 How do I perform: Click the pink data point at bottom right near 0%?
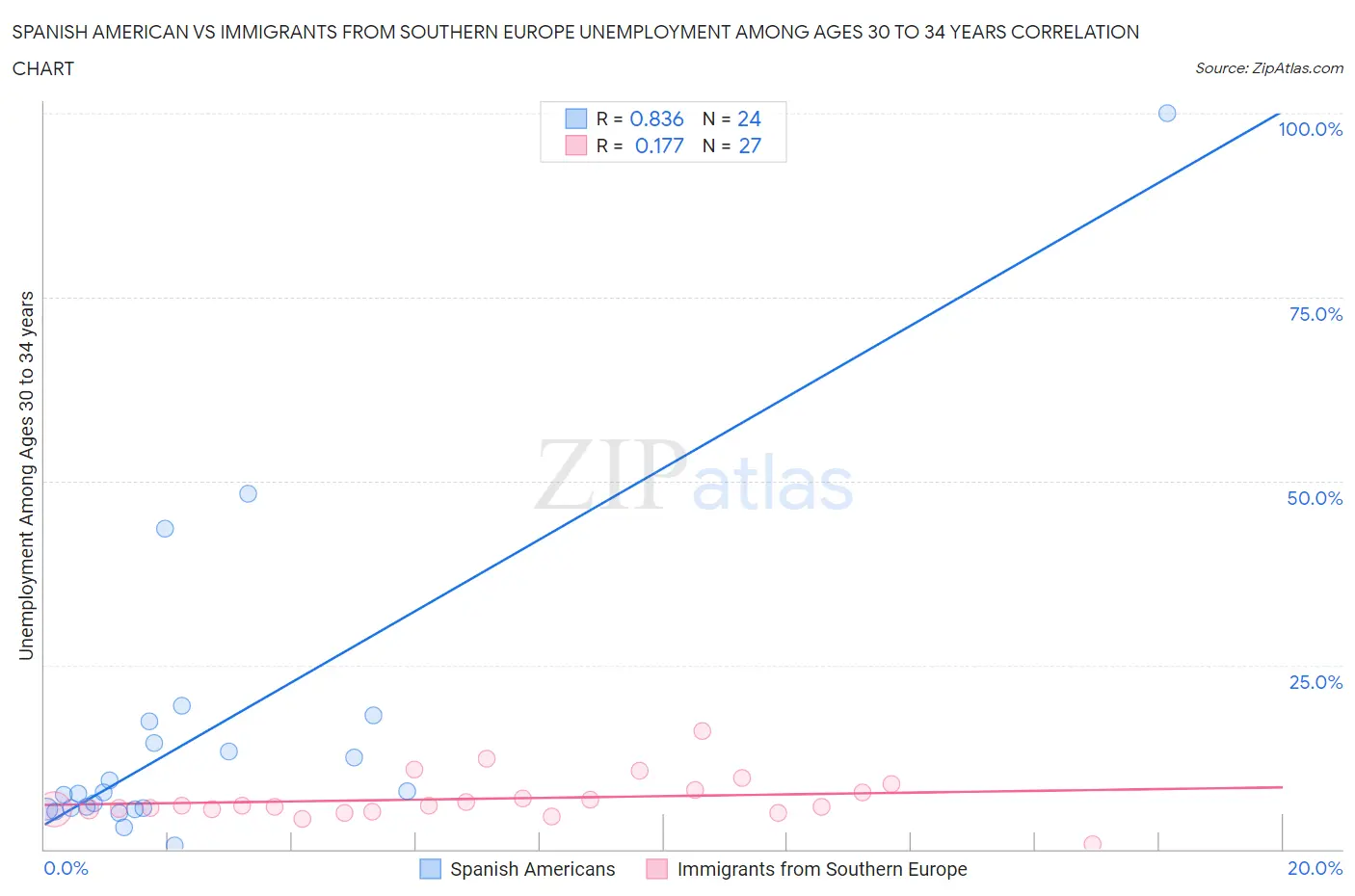pyautogui.click(x=1092, y=844)
